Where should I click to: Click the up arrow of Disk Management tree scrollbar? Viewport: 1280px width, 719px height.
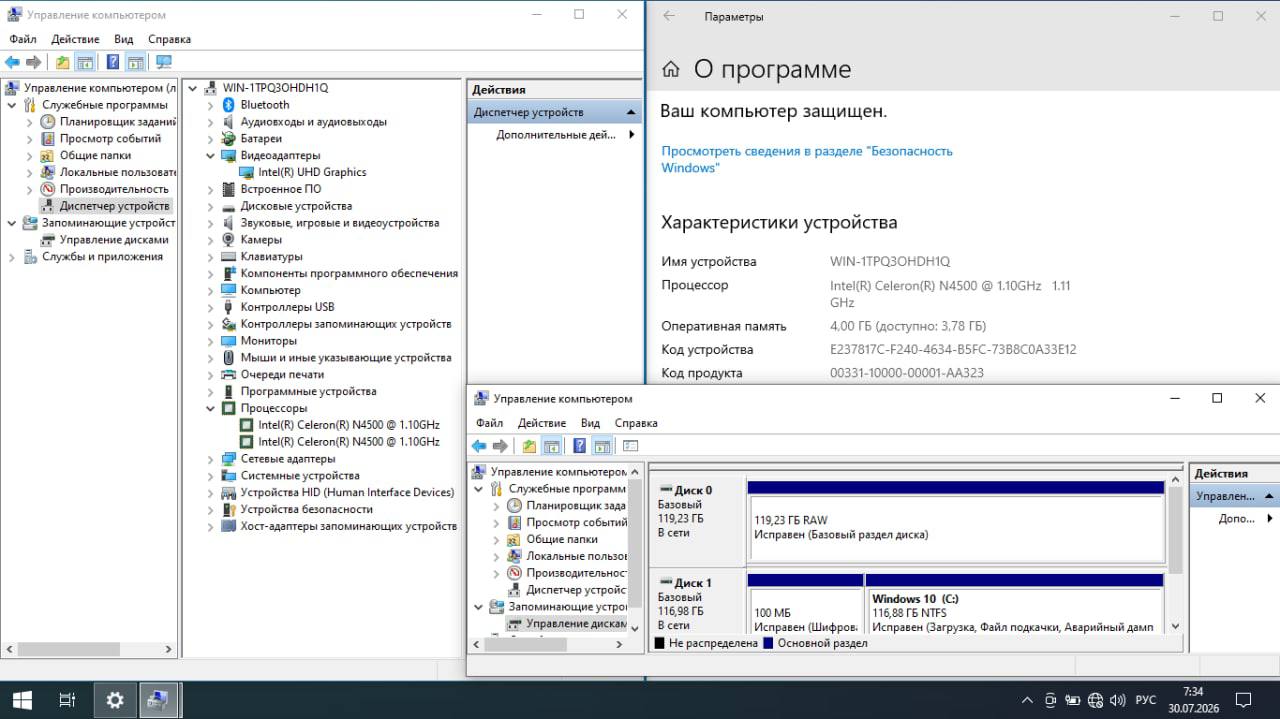(635, 470)
